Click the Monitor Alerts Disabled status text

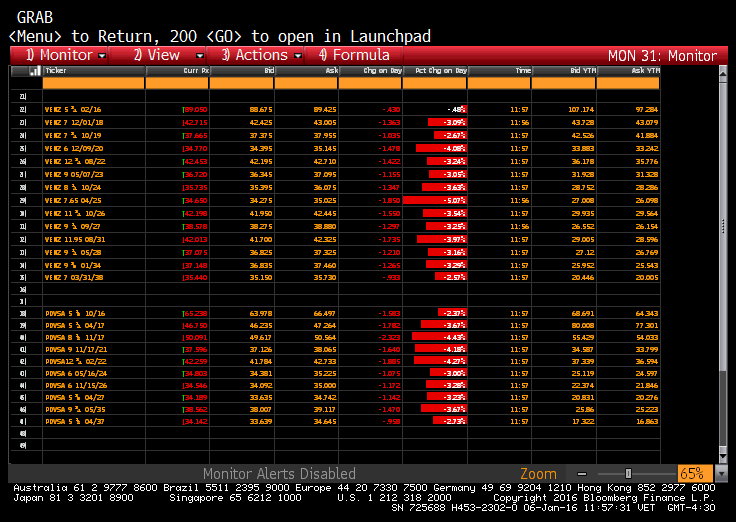279,474
